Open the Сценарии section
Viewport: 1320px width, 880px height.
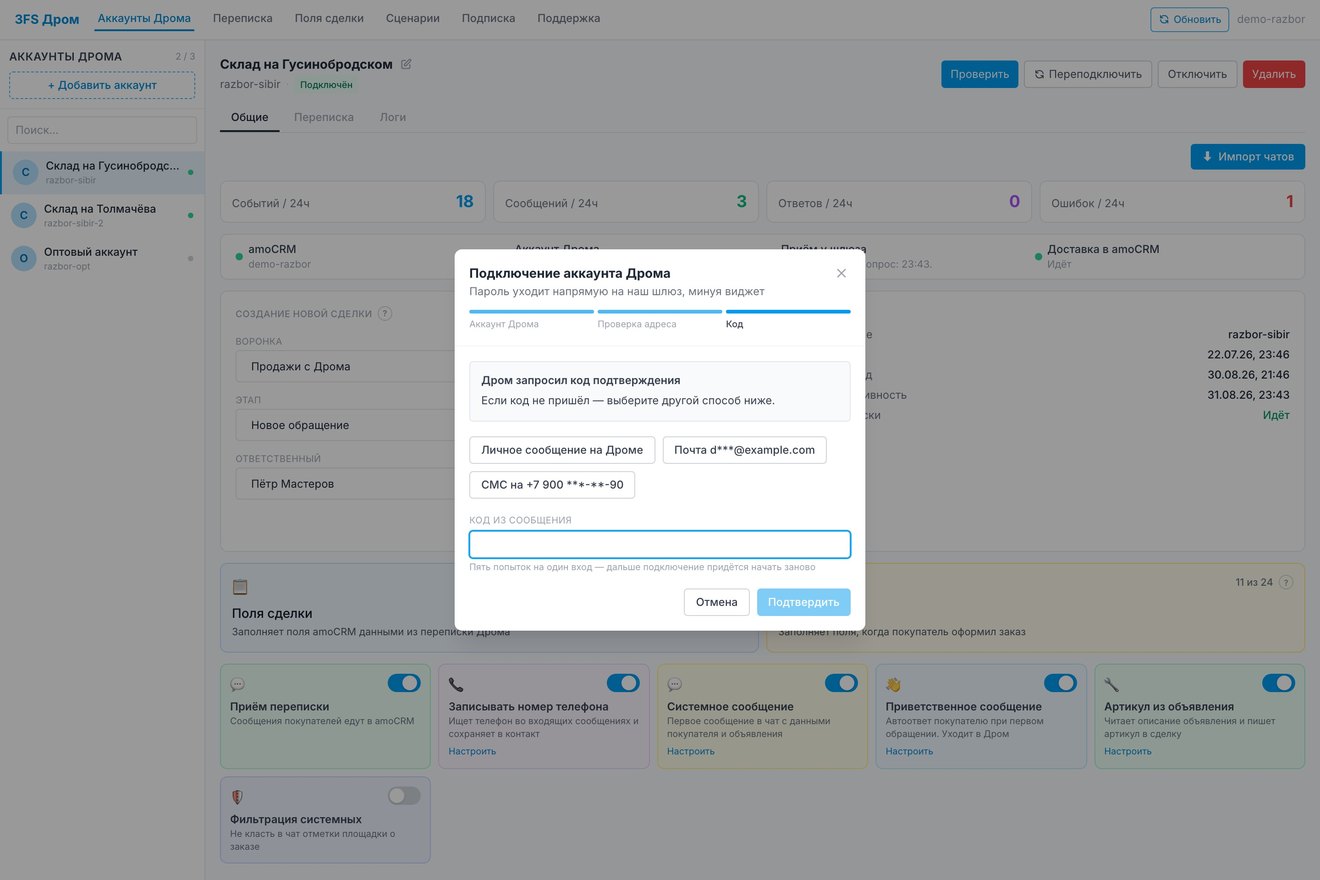[x=413, y=18]
